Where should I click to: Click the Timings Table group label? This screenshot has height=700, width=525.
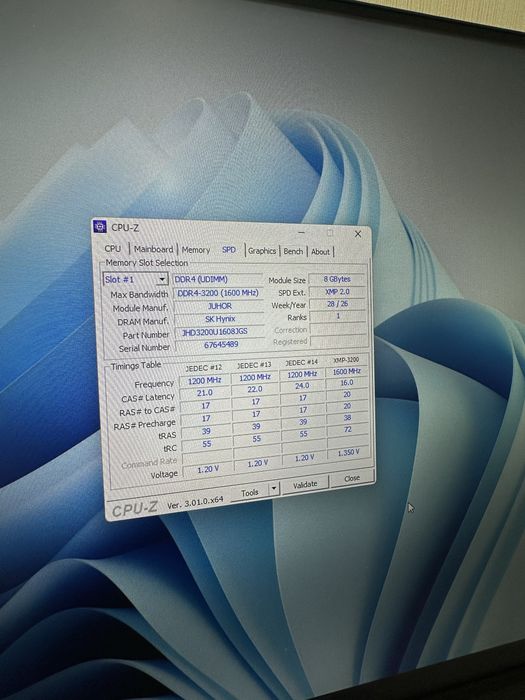136,366
